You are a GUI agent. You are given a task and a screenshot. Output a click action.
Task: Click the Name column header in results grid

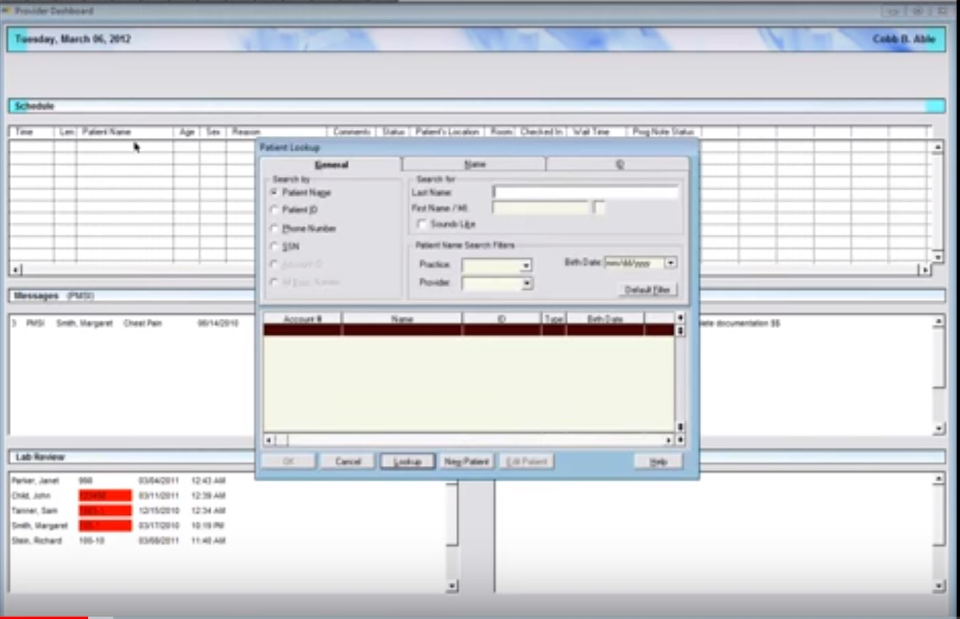tap(402, 319)
